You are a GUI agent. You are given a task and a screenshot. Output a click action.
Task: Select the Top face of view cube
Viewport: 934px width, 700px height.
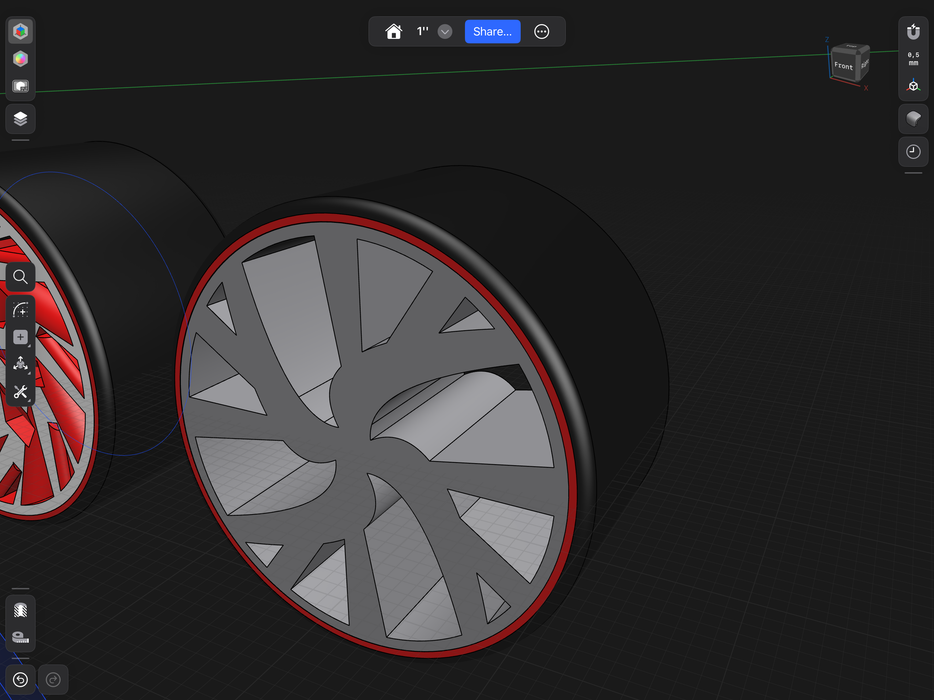[852, 46]
